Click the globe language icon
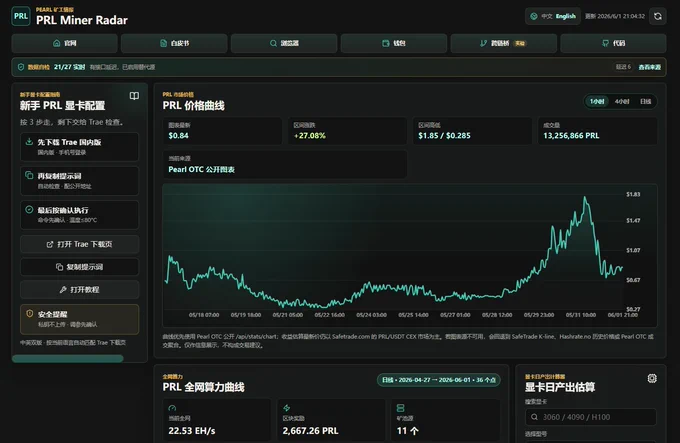Image resolution: width=680 pixels, height=443 pixels. click(x=534, y=16)
